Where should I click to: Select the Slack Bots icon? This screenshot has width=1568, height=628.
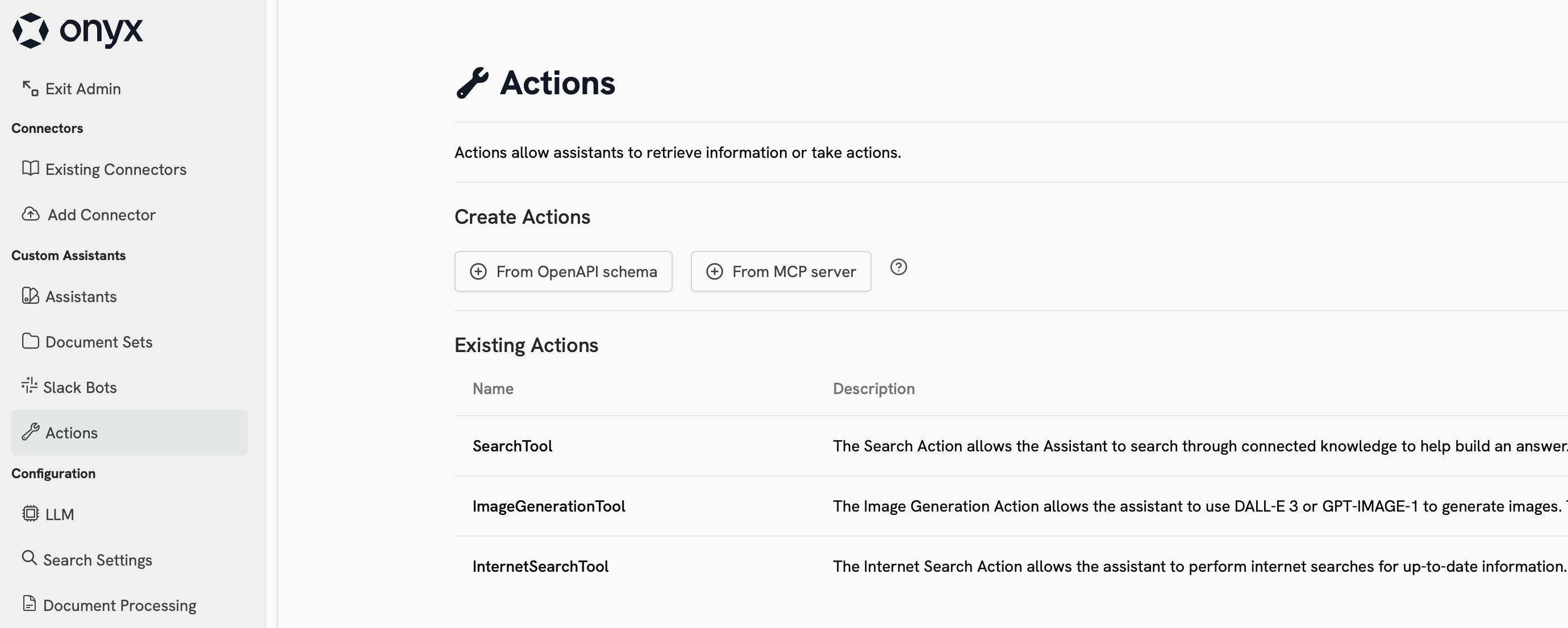click(30, 387)
